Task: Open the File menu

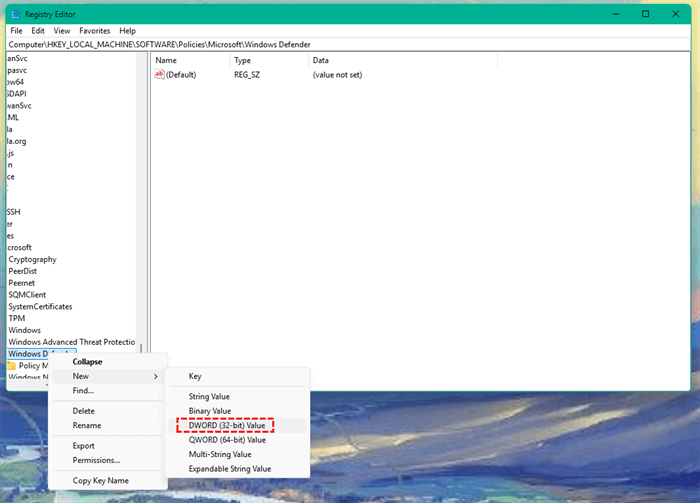Action: [16, 31]
